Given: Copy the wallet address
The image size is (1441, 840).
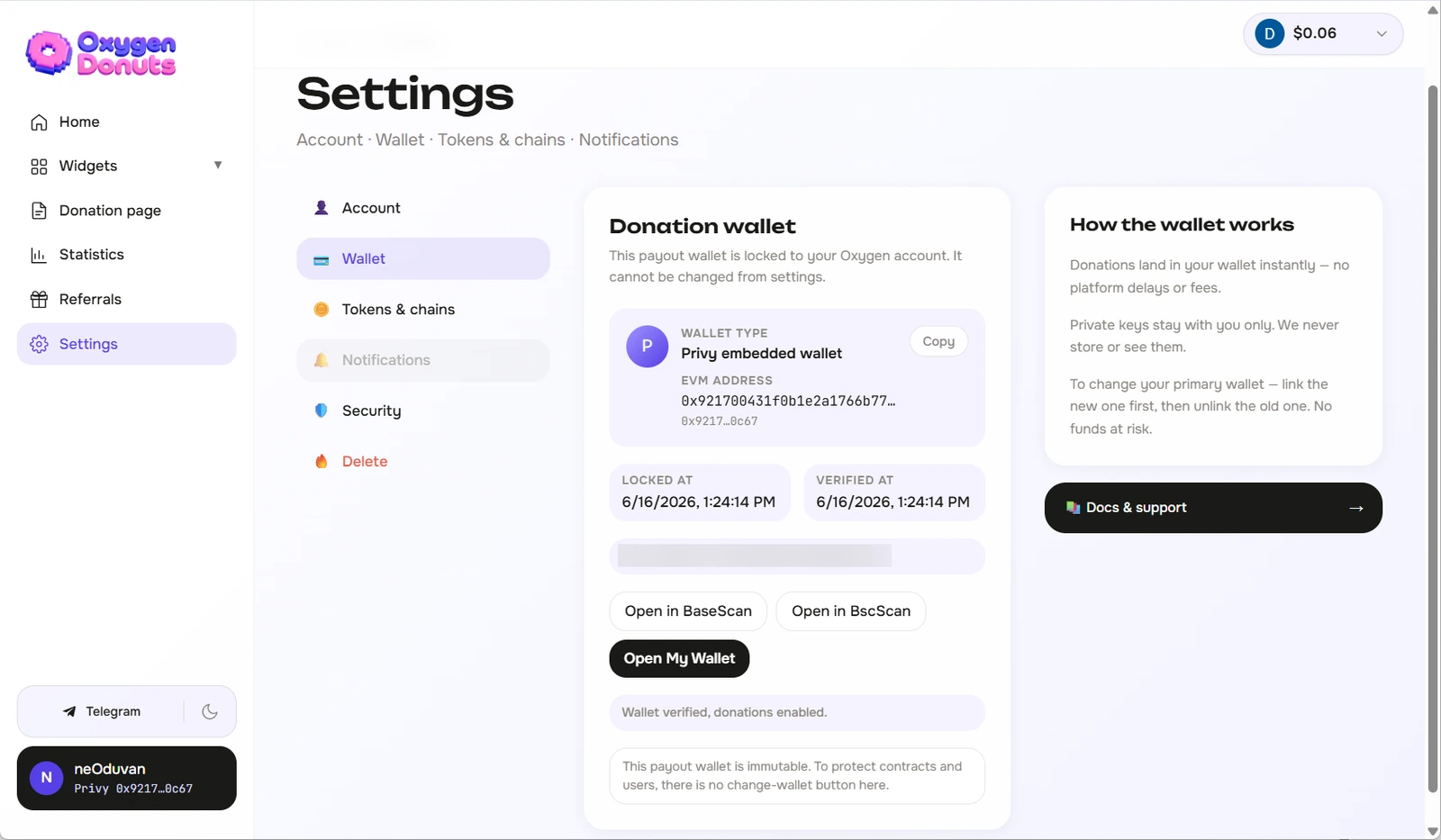Looking at the screenshot, I should [938, 342].
